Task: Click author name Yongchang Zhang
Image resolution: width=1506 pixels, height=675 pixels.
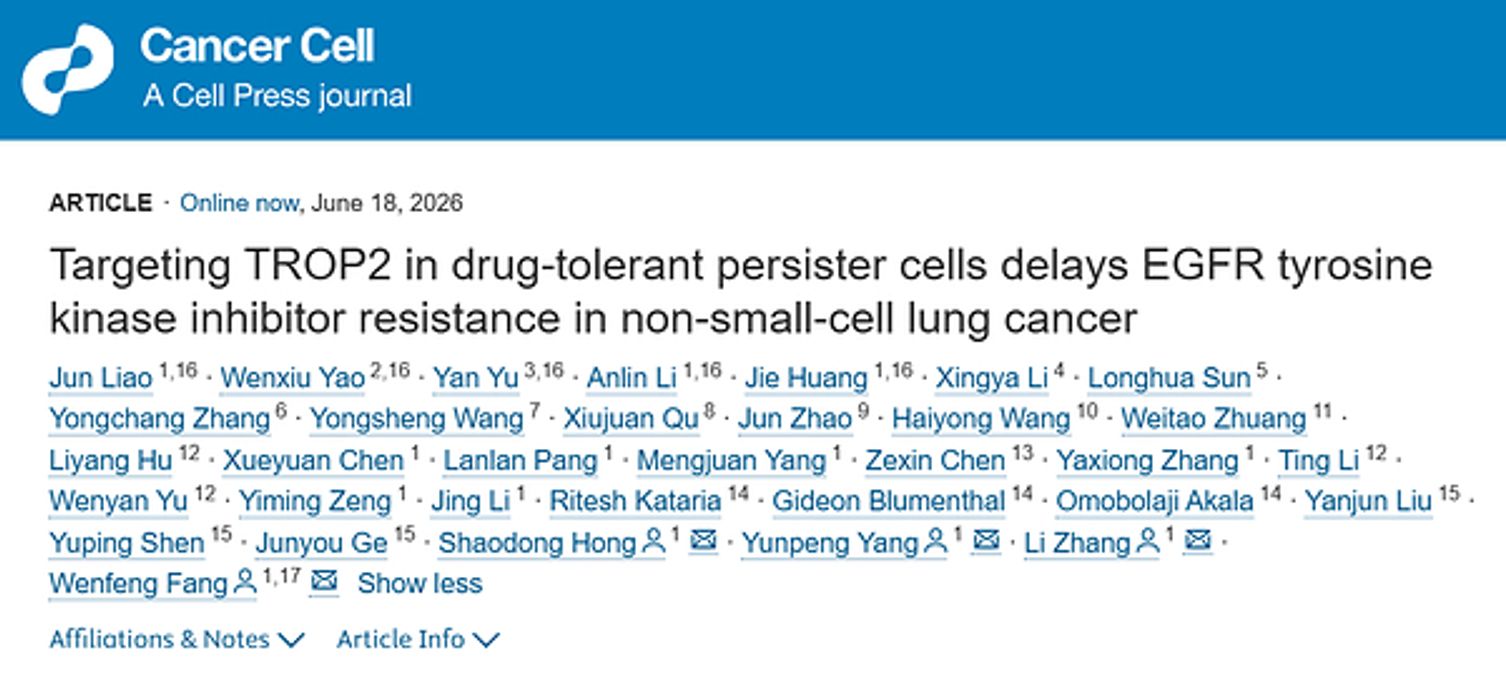Action: point(160,419)
